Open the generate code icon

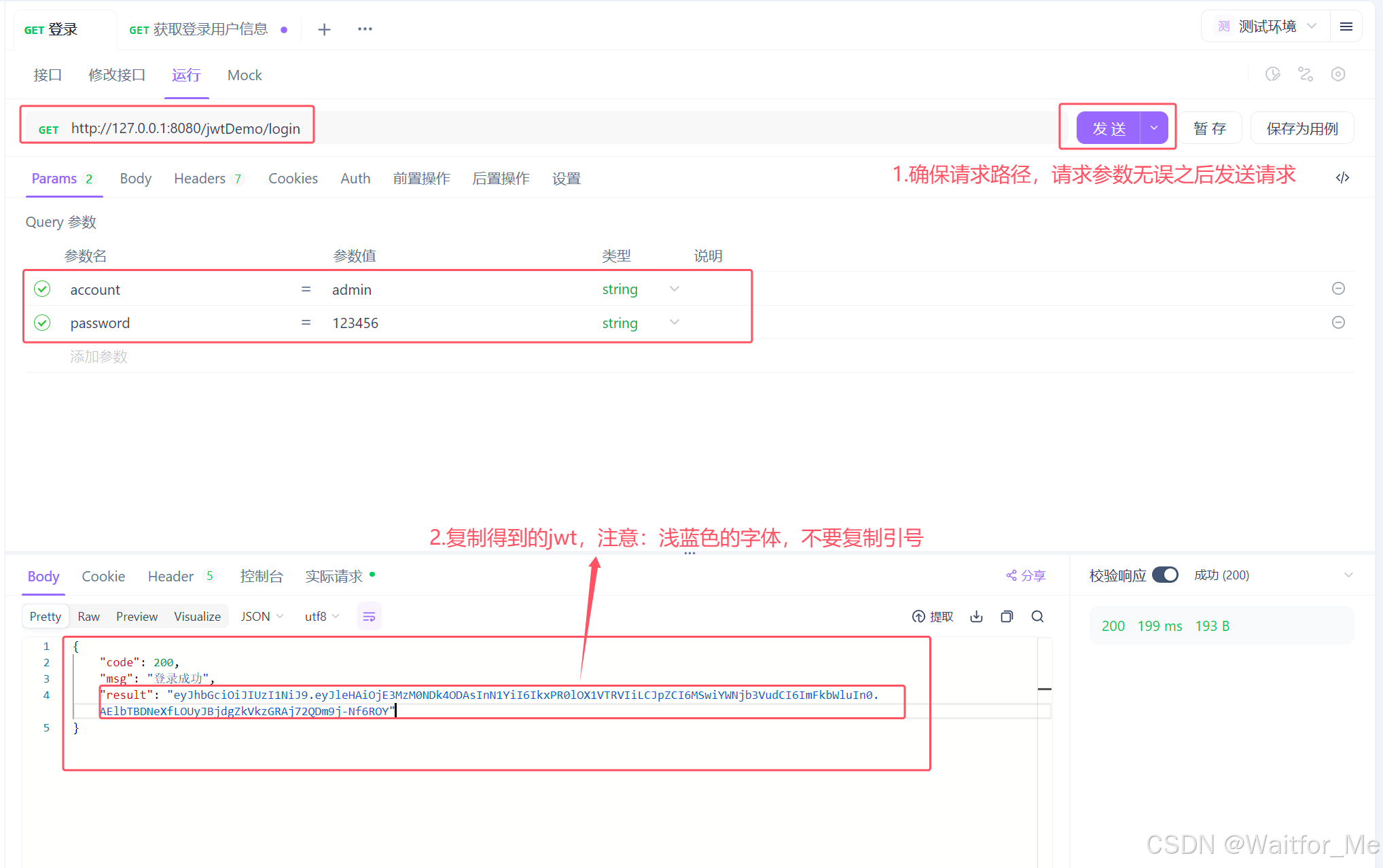1342,178
